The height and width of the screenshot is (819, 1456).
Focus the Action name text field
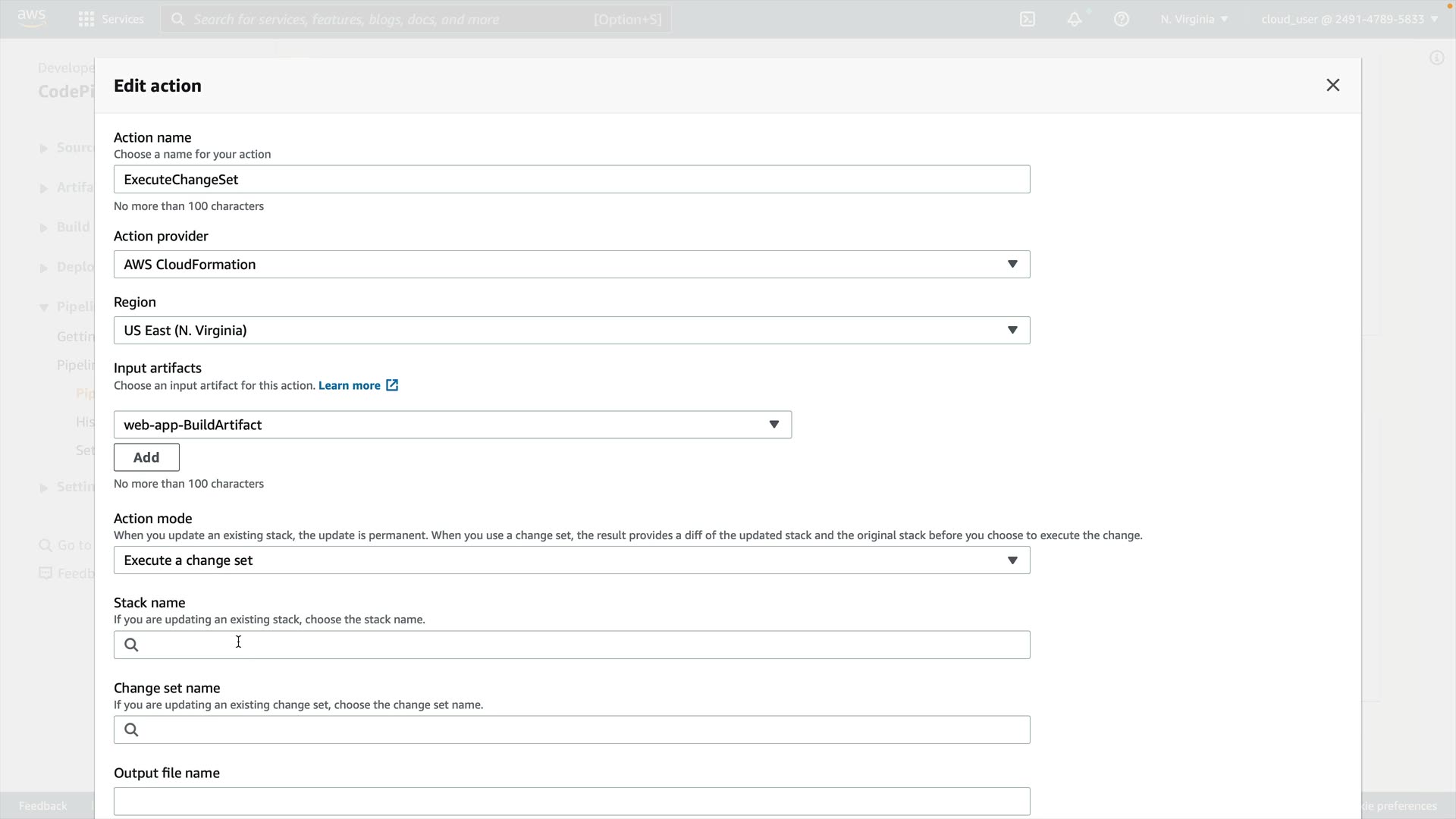(571, 179)
